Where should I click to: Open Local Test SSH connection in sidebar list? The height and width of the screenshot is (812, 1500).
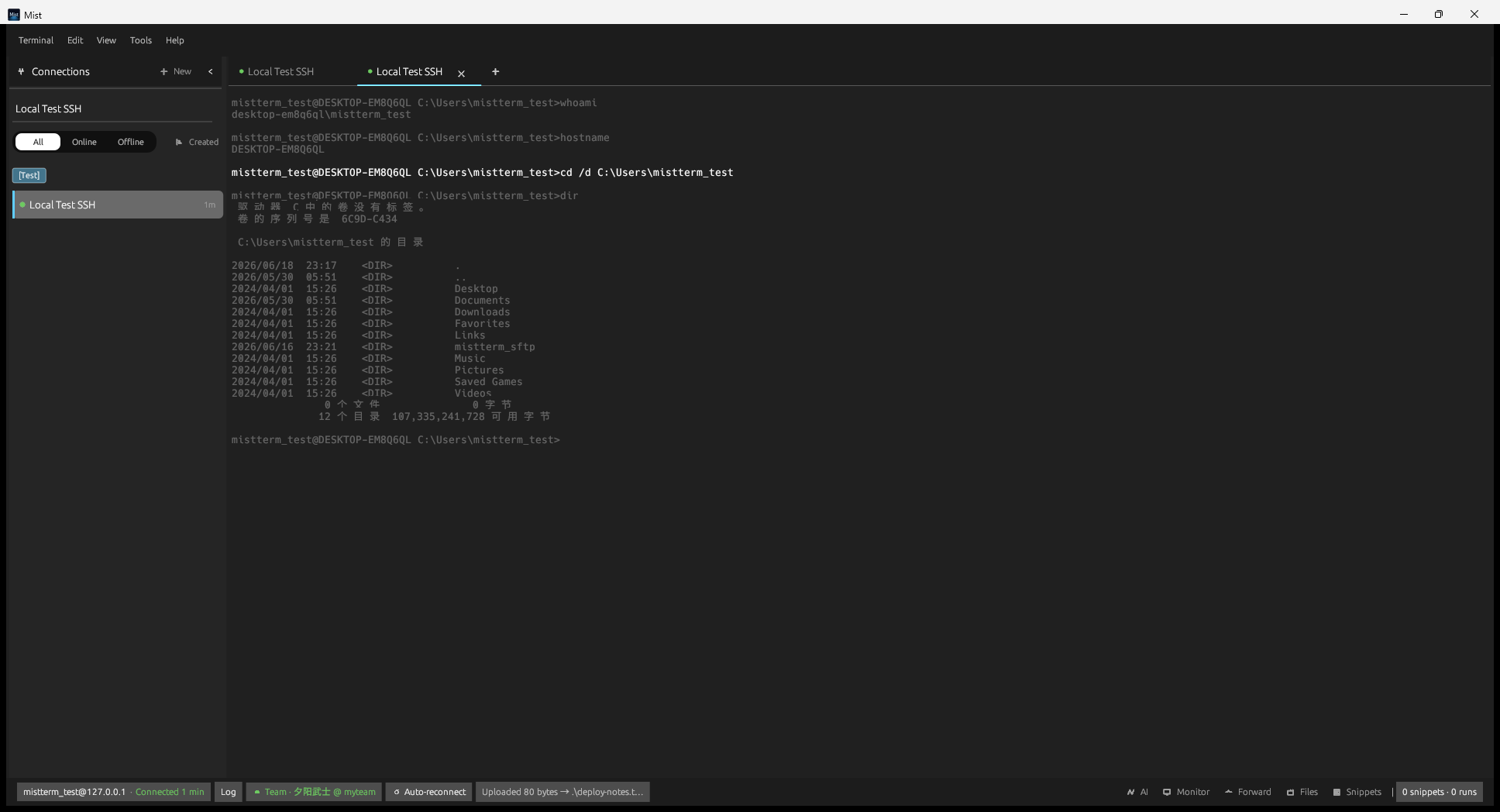point(118,205)
